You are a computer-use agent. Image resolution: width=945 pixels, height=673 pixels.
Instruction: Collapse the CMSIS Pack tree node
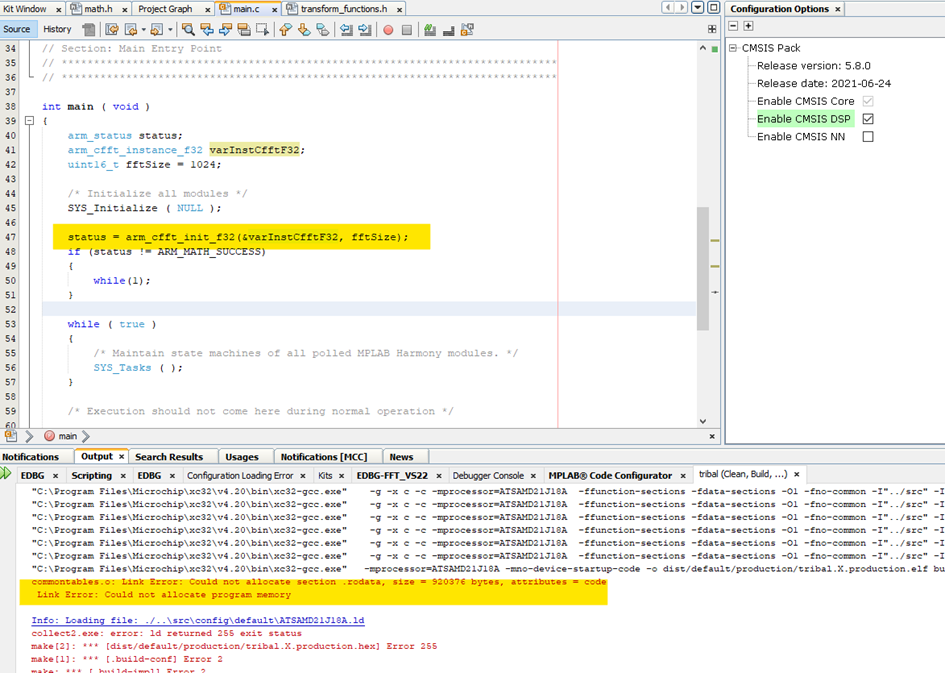point(733,48)
